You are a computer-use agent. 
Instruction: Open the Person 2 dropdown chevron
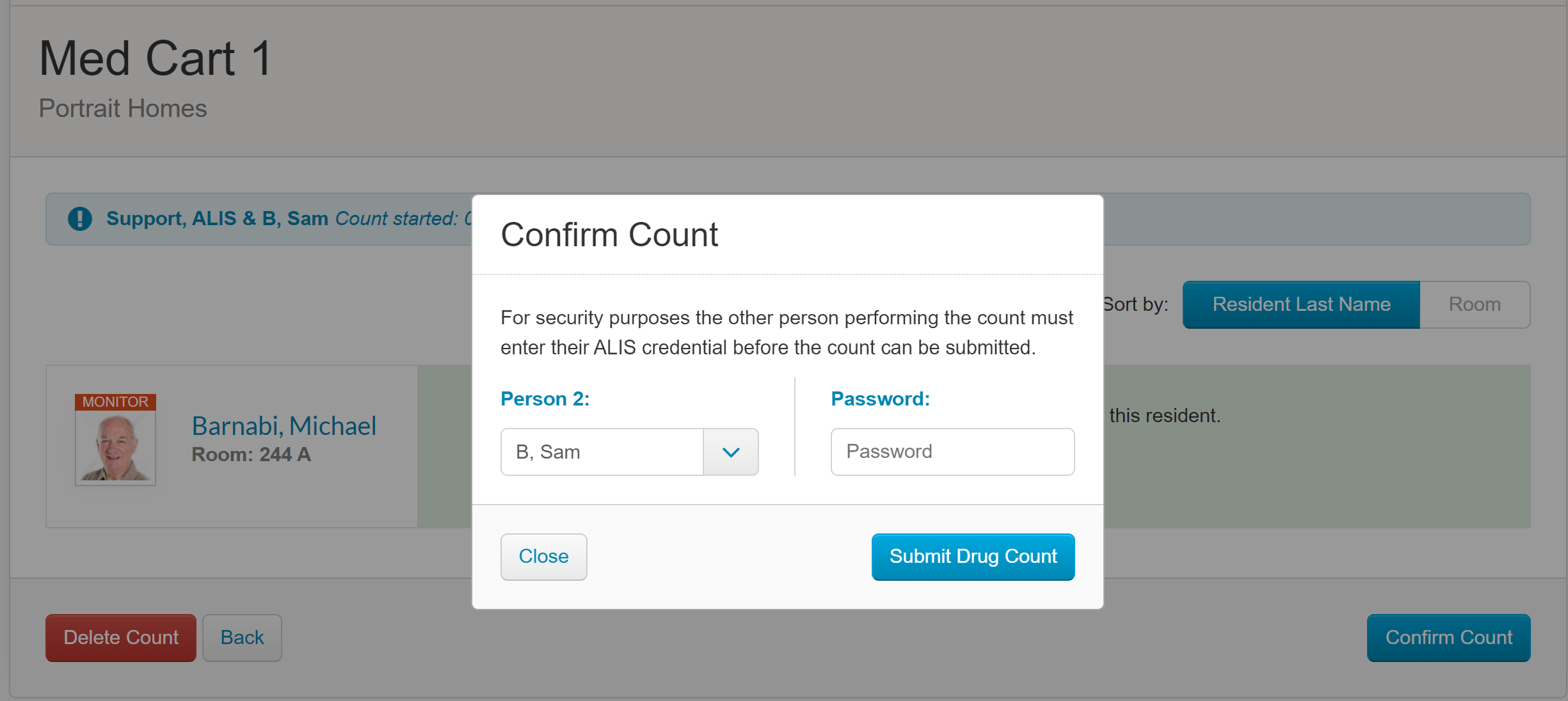(731, 452)
